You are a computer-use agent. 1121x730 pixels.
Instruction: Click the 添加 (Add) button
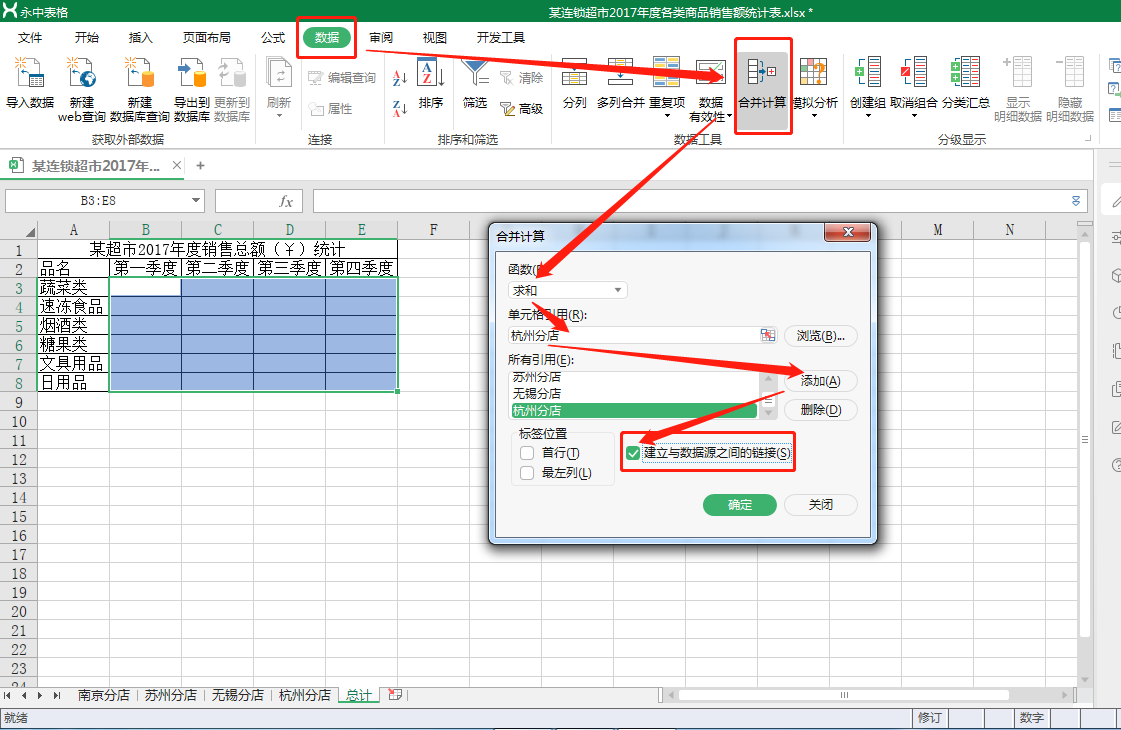click(x=820, y=381)
